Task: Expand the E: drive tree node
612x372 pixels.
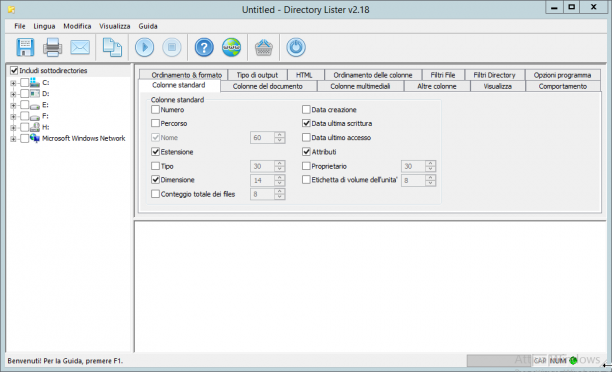Action: coord(13,105)
